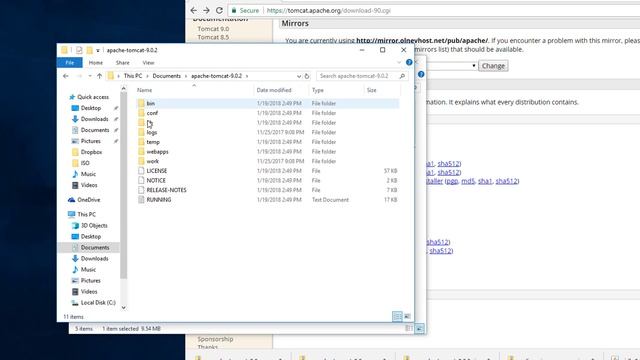Sort by Size column header
The width and height of the screenshot is (640, 360).
coord(371,90)
